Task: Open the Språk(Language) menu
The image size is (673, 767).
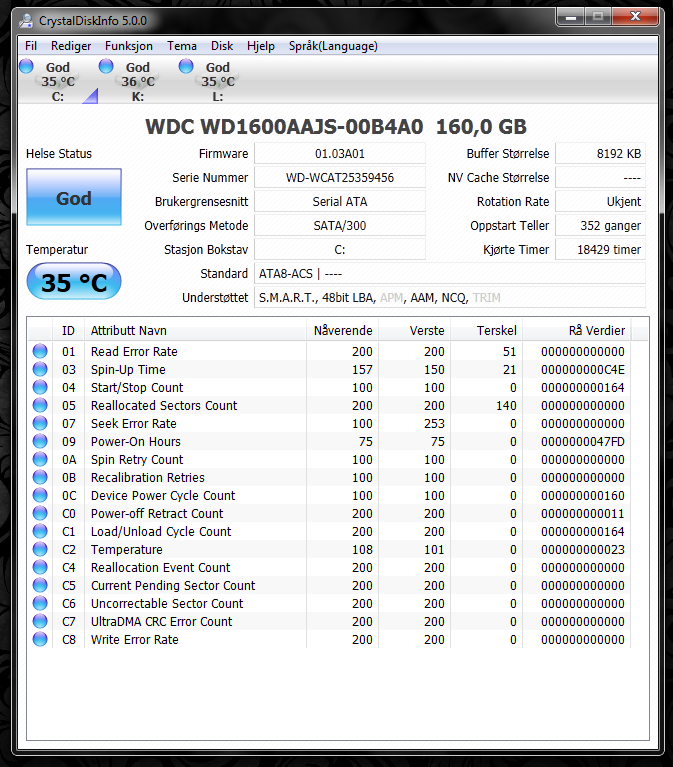Action: [x=333, y=46]
